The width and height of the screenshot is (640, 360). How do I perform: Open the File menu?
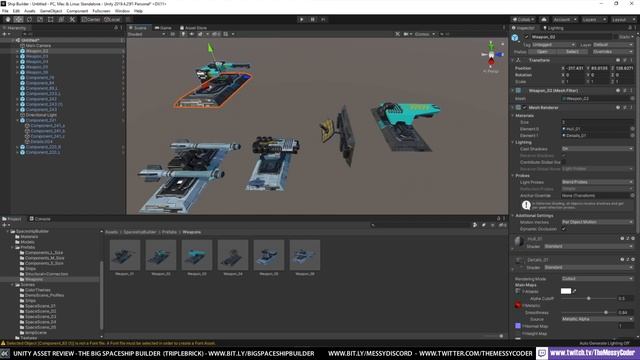click(x=5, y=11)
